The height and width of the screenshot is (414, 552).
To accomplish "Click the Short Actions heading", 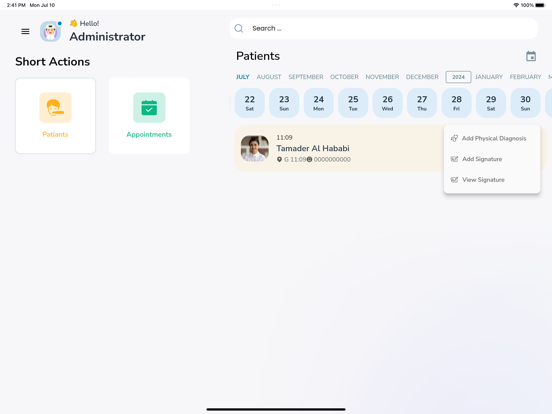I will [x=52, y=62].
